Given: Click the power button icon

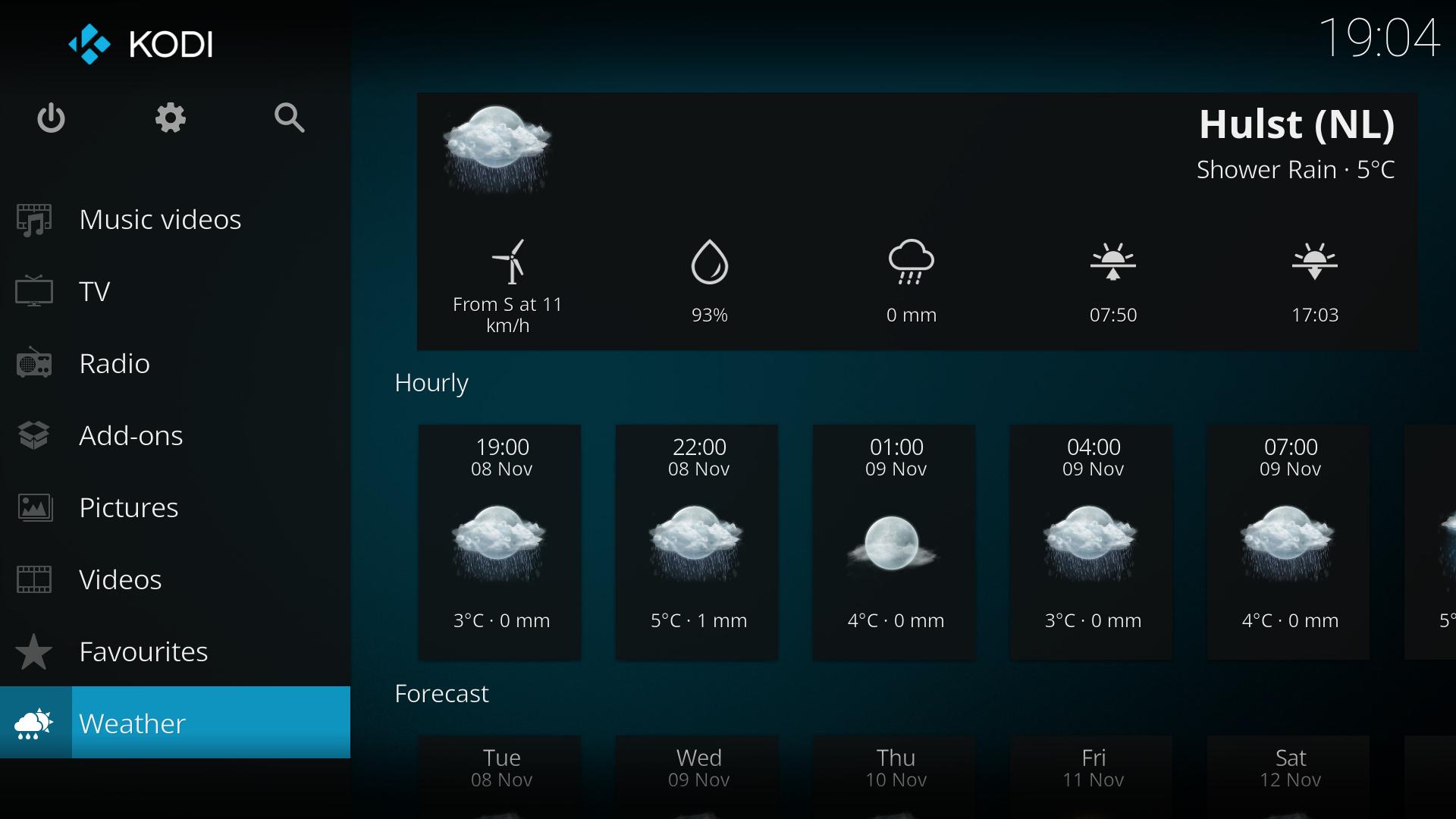Looking at the screenshot, I should coord(52,118).
